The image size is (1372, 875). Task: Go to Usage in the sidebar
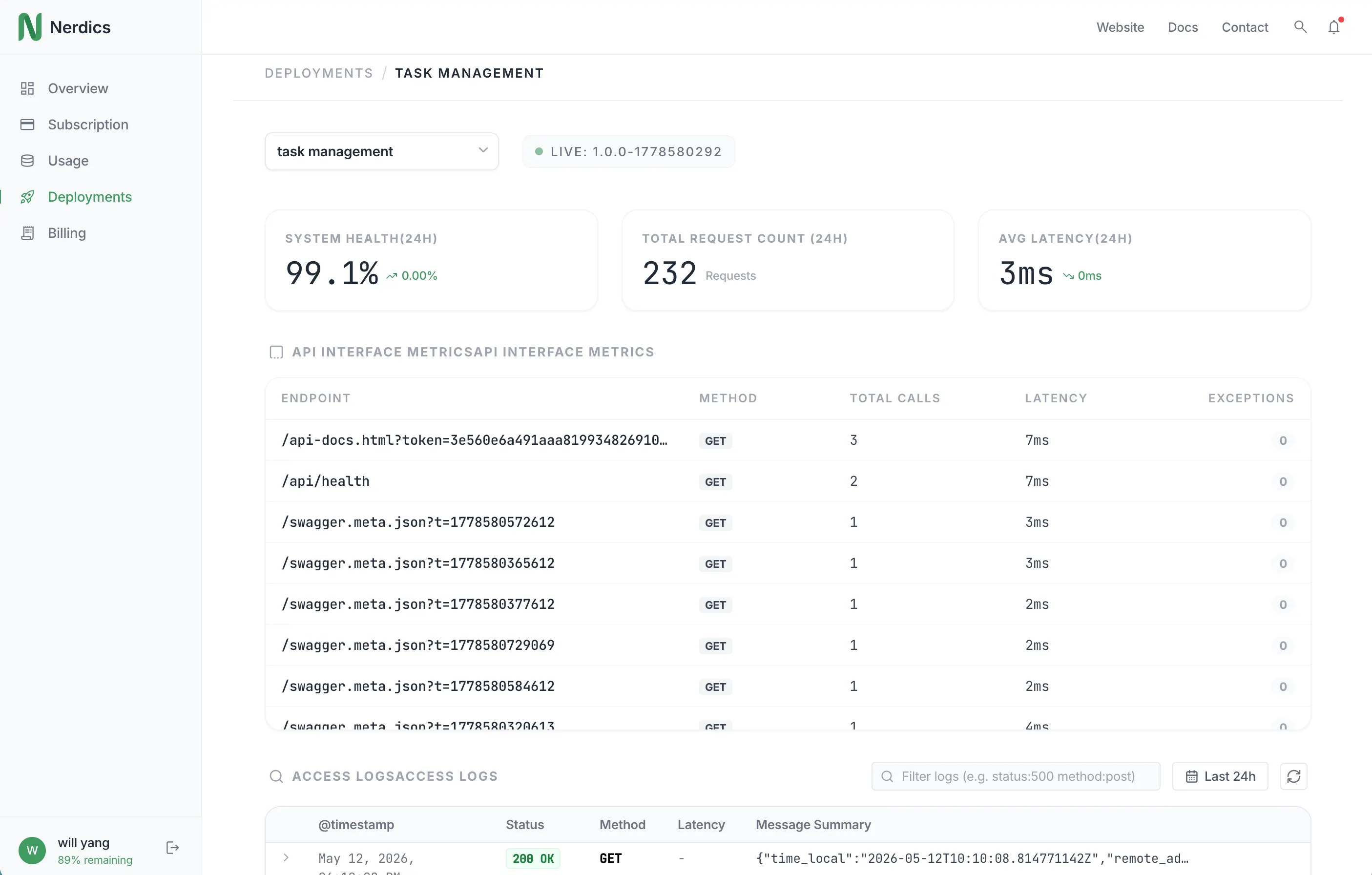pos(68,161)
